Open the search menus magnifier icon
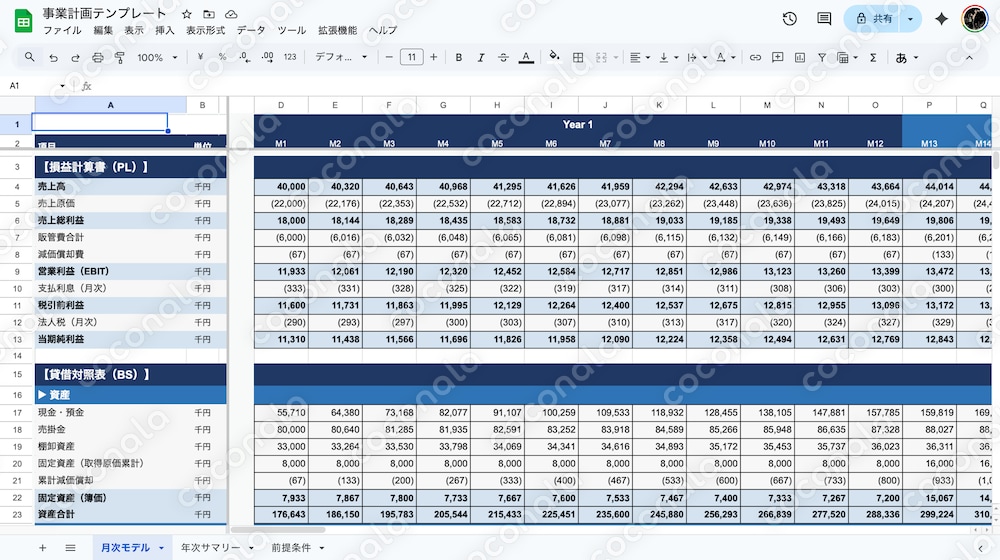 coord(29,57)
